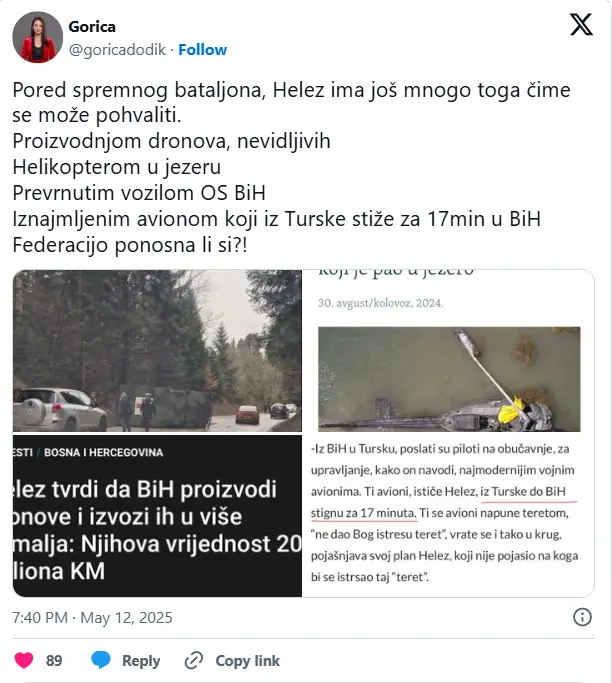This screenshot has height=683, width=612.
Task: Click the tweet text about Helez
Action: point(291,167)
